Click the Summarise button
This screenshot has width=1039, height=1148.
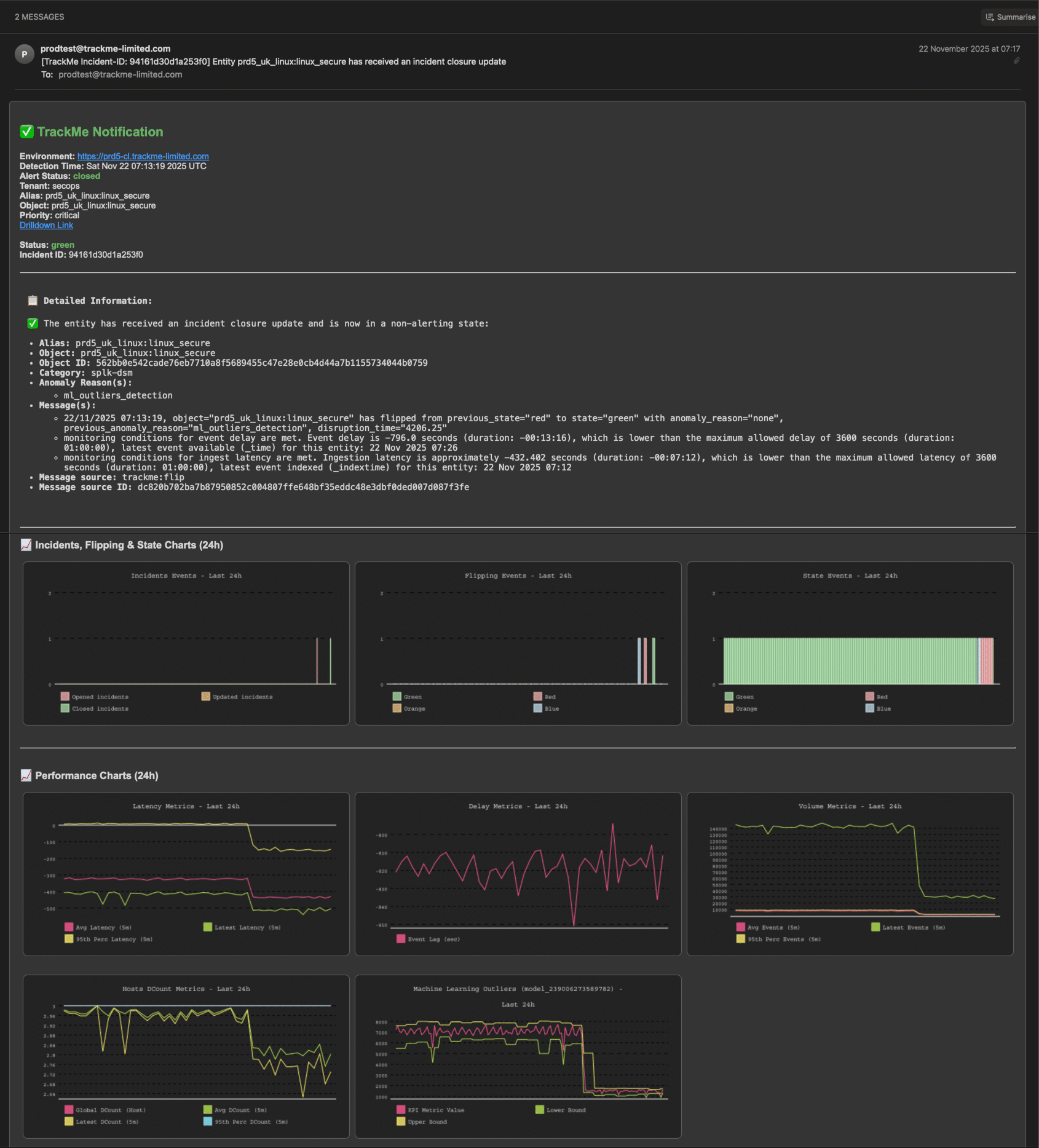tap(1010, 17)
